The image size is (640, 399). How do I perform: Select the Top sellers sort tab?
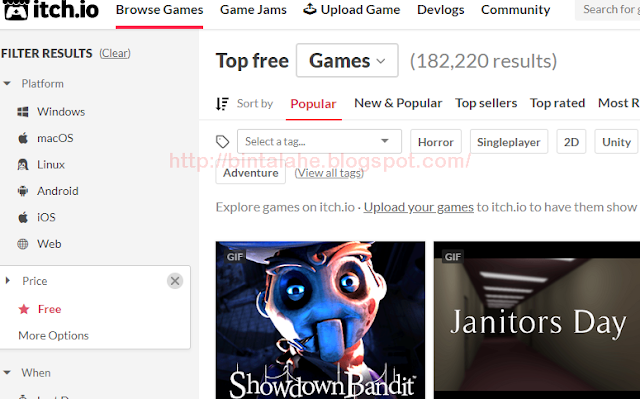(486, 103)
